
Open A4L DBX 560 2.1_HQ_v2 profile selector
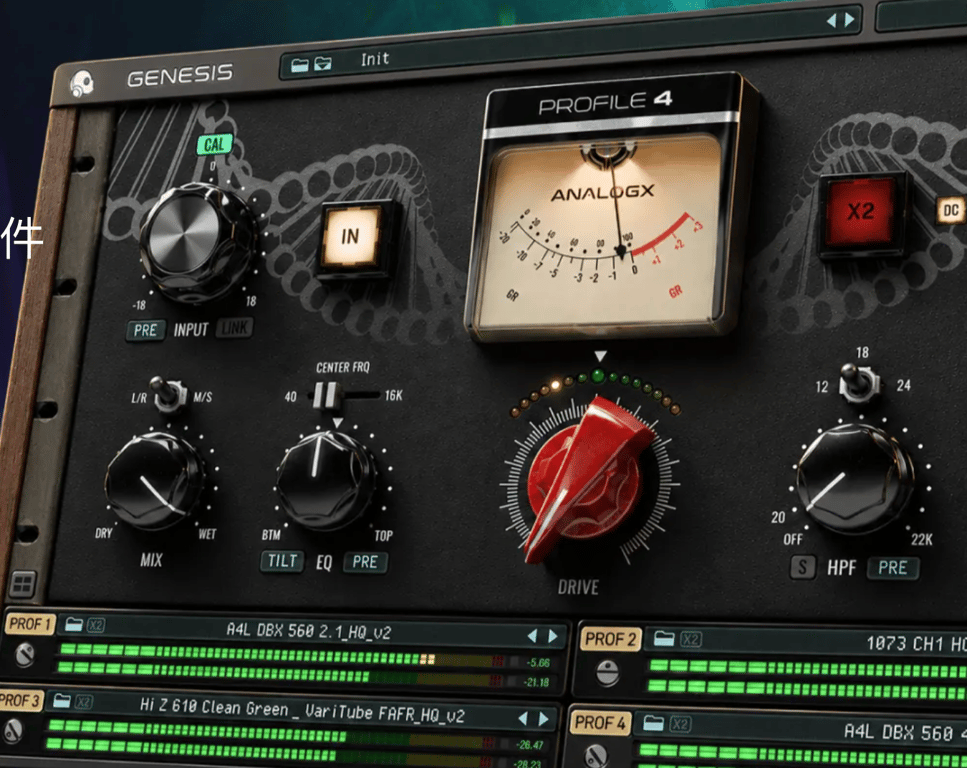coord(308,631)
